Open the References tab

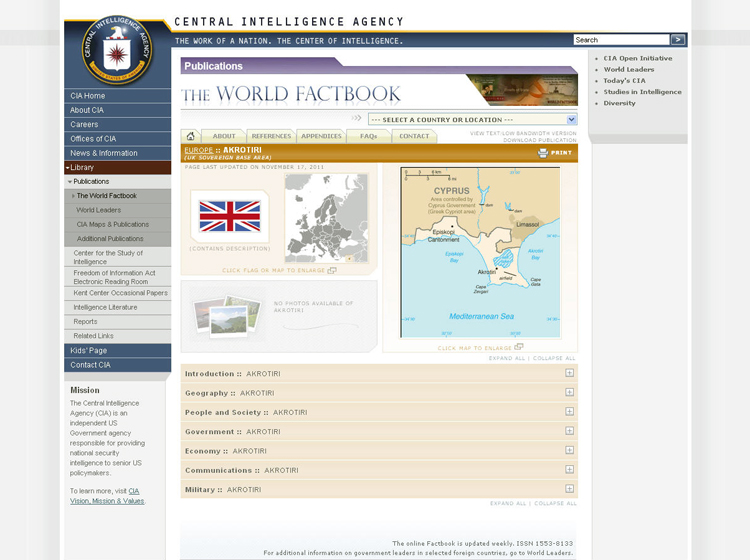click(271, 136)
